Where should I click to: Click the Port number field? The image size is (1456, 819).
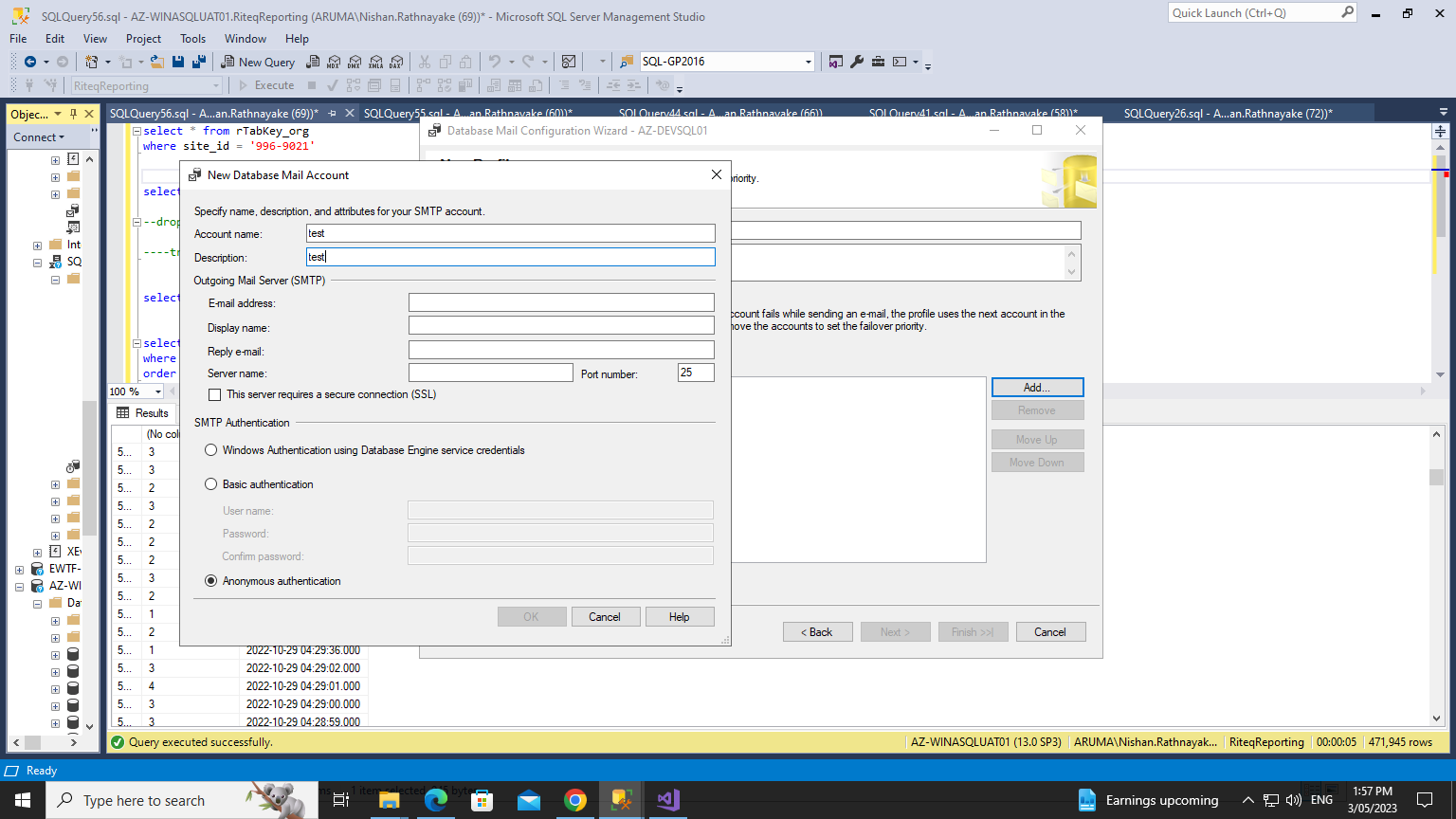tap(696, 373)
